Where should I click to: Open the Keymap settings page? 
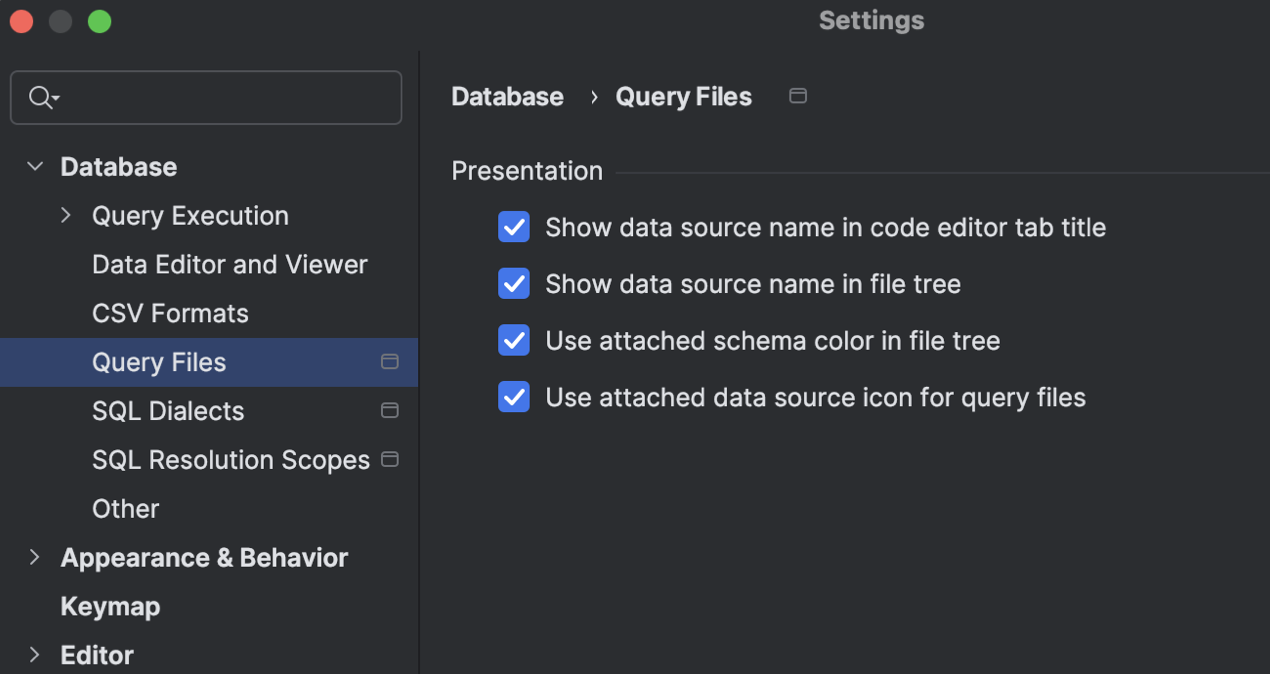tap(110, 607)
